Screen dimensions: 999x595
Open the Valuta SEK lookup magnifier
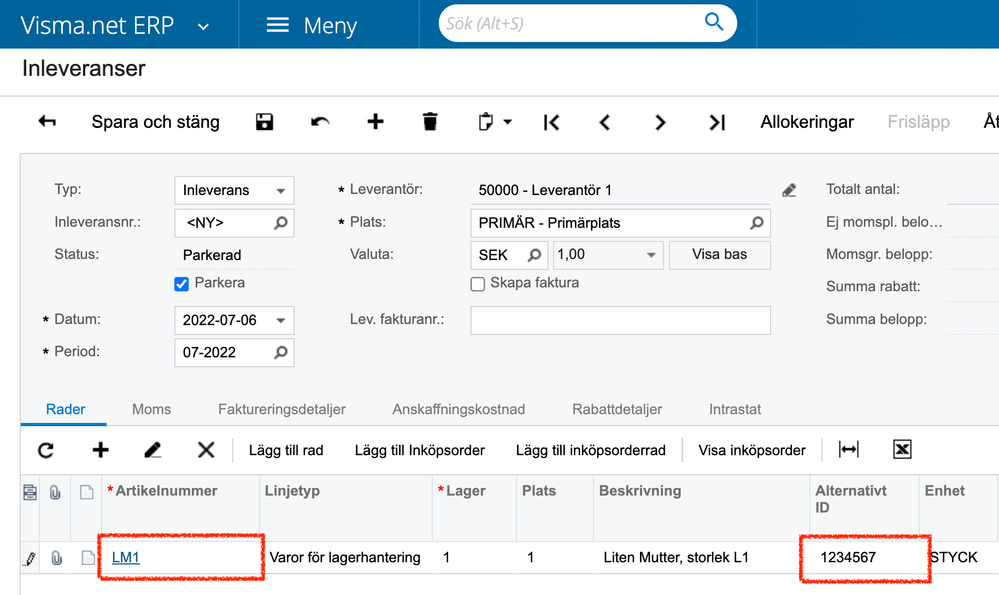tap(534, 255)
